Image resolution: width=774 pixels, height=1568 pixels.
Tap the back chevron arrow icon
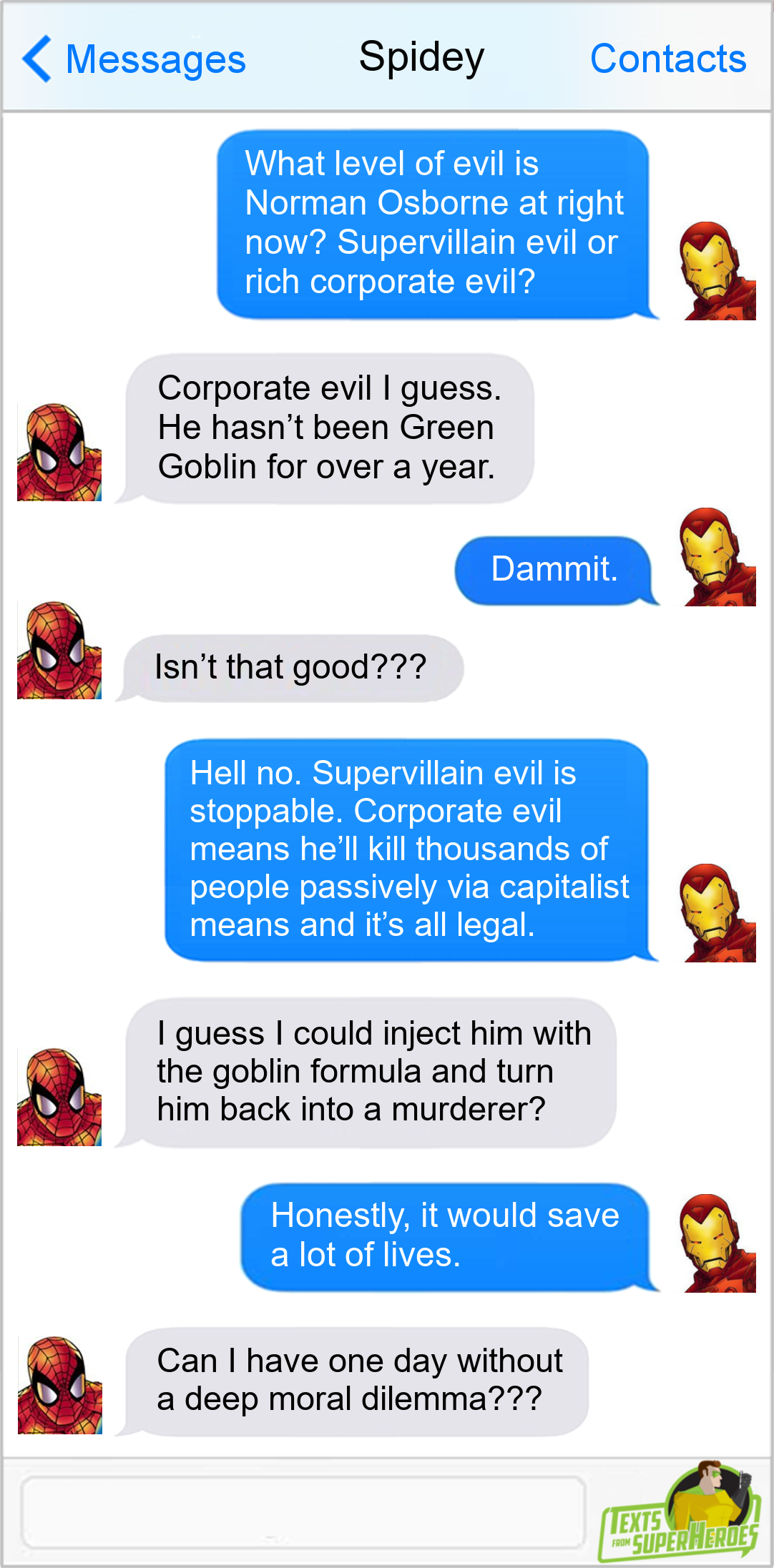36,59
